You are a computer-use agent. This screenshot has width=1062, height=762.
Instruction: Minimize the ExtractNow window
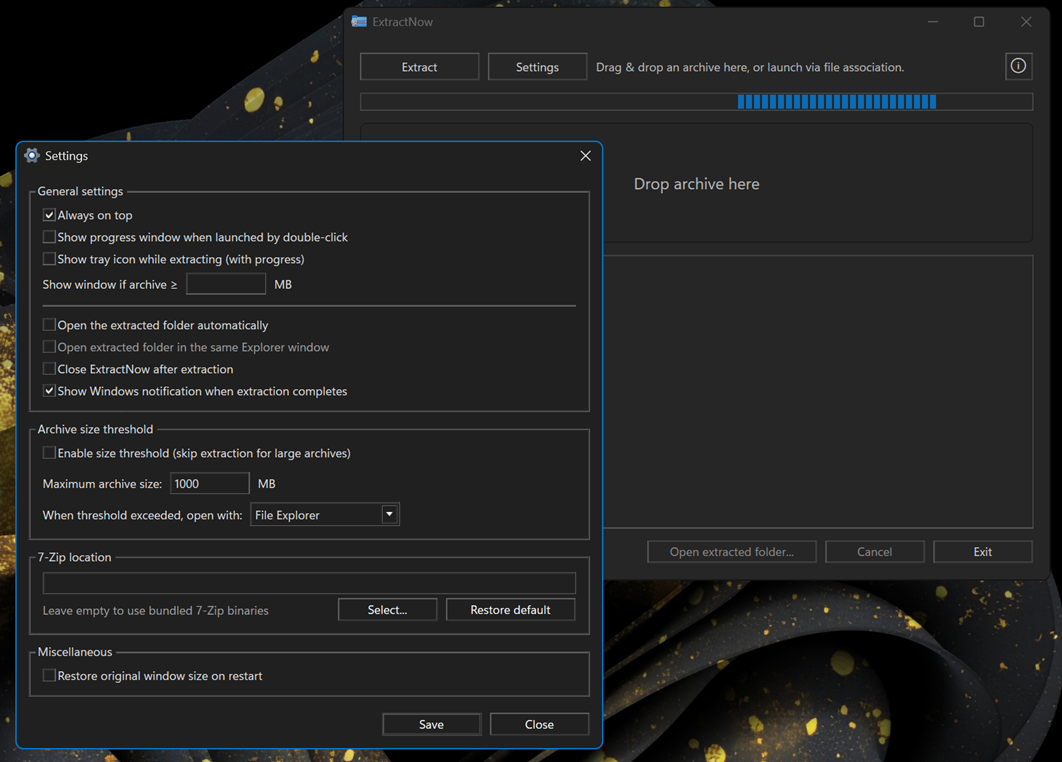pyautogui.click(x=933, y=22)
